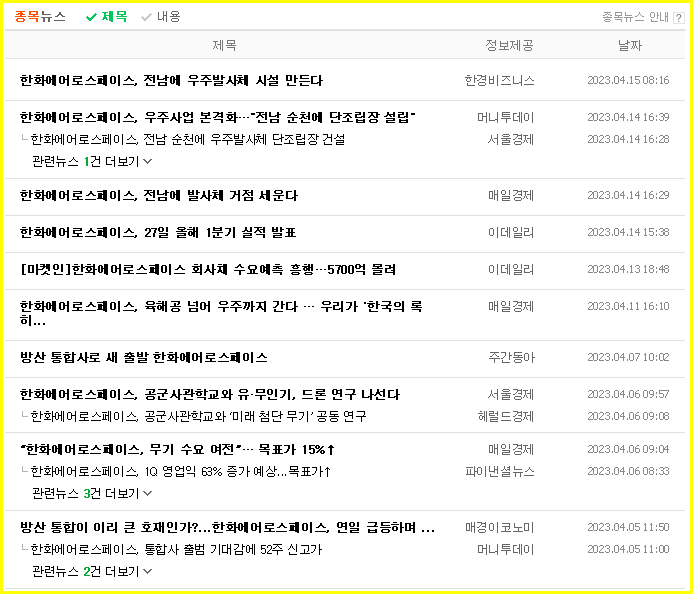Open article 전남에 발사체 거점 세운다
693x594 pixels.
click(159, 195)
